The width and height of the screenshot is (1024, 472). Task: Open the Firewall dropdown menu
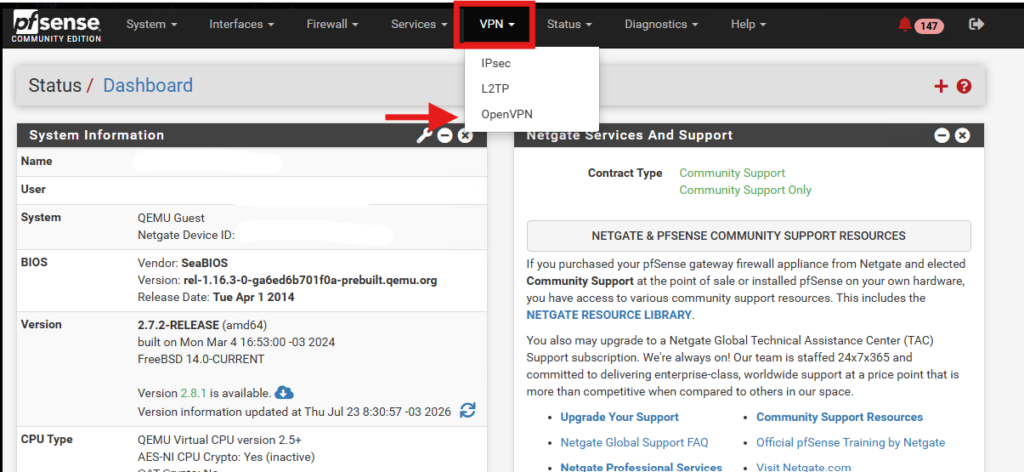(x=332, y=24)
